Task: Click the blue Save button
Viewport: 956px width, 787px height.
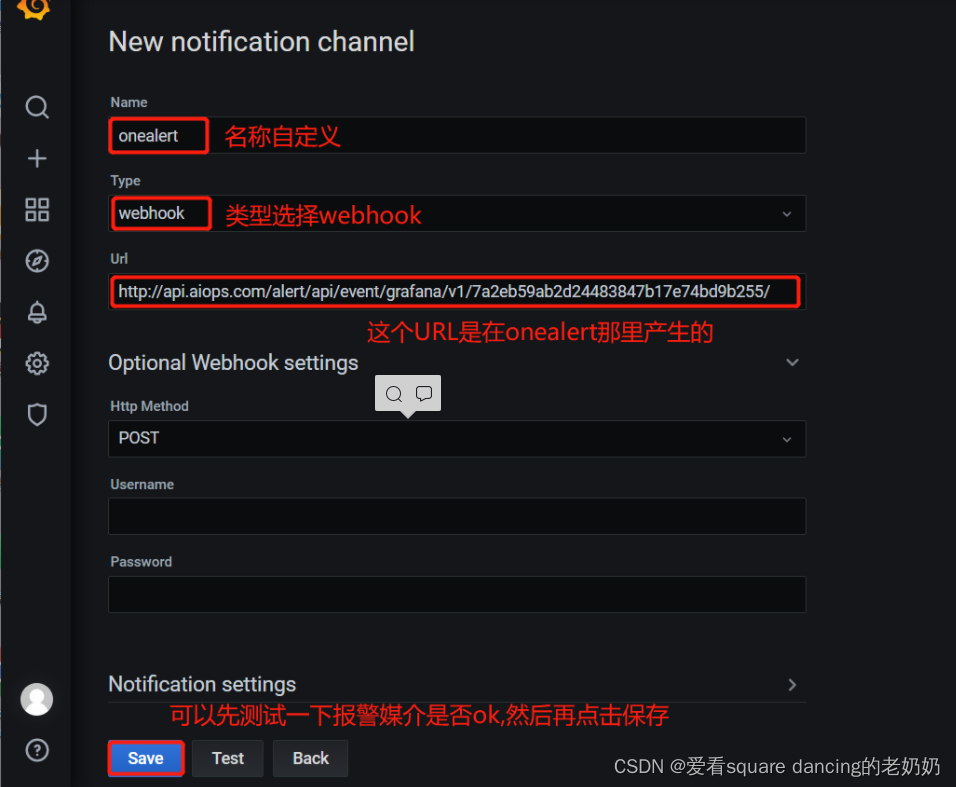Action: tap(146, 758)
